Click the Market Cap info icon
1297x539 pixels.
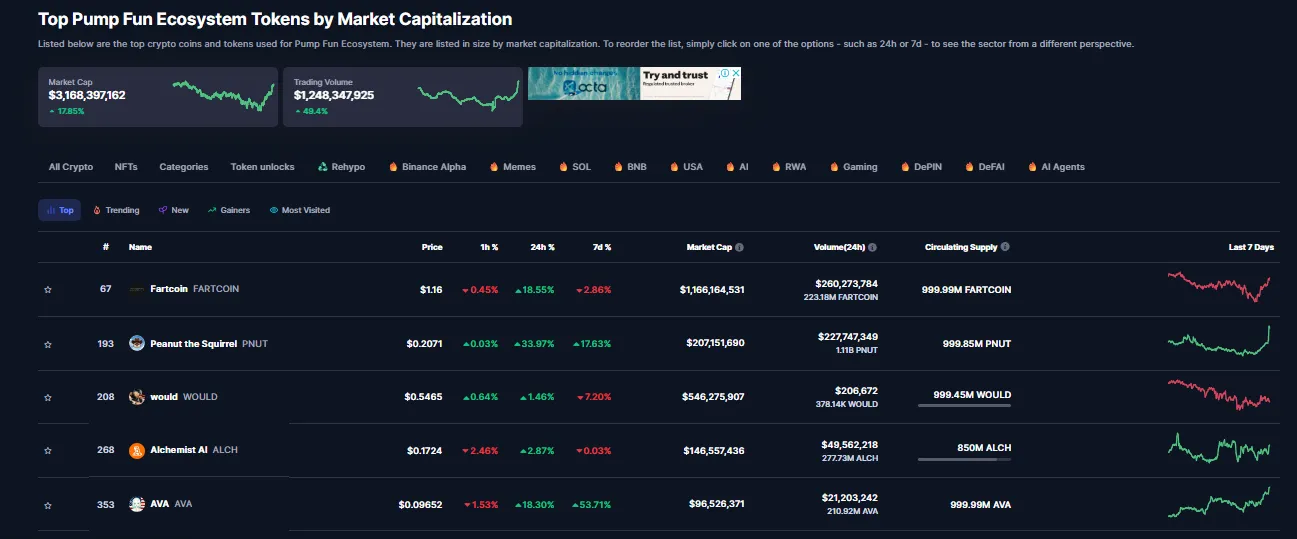(x=739, y=247)
